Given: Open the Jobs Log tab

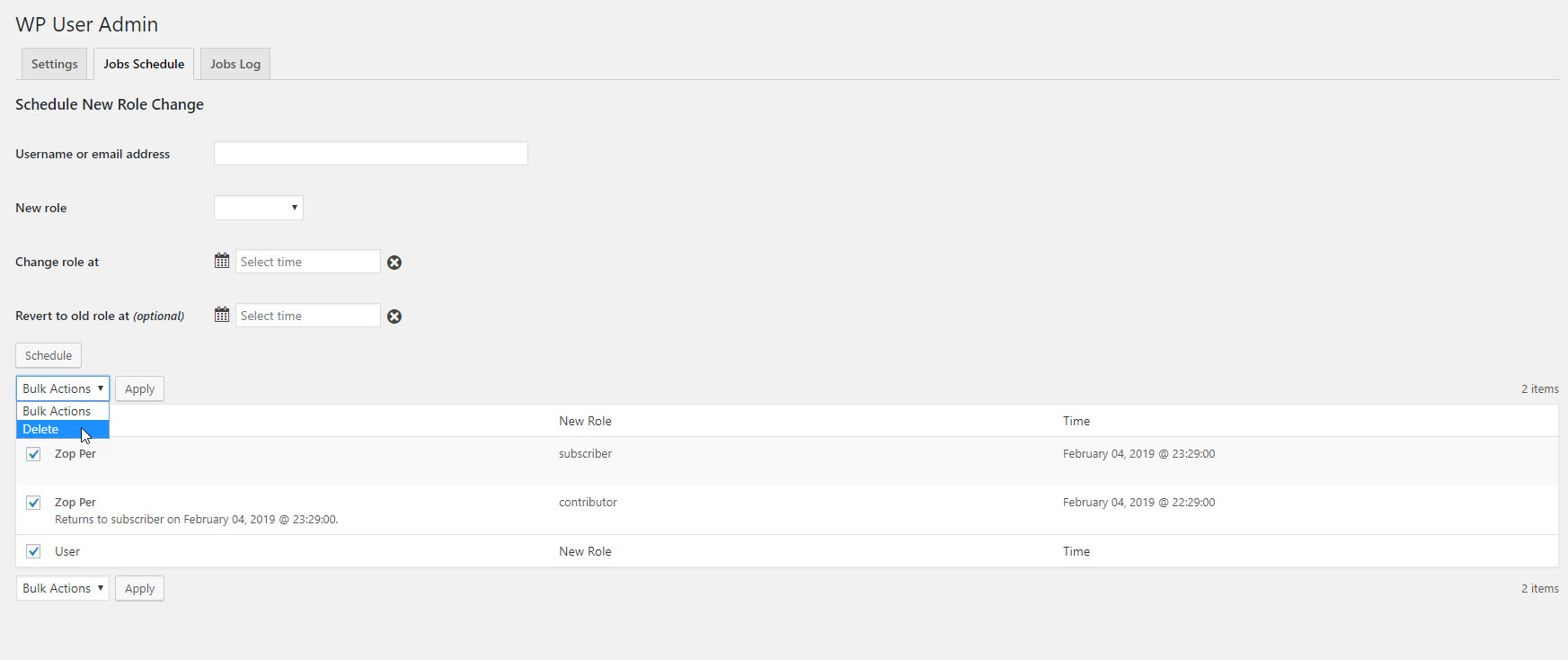Looking at the screenshot, I should [235, 64].
